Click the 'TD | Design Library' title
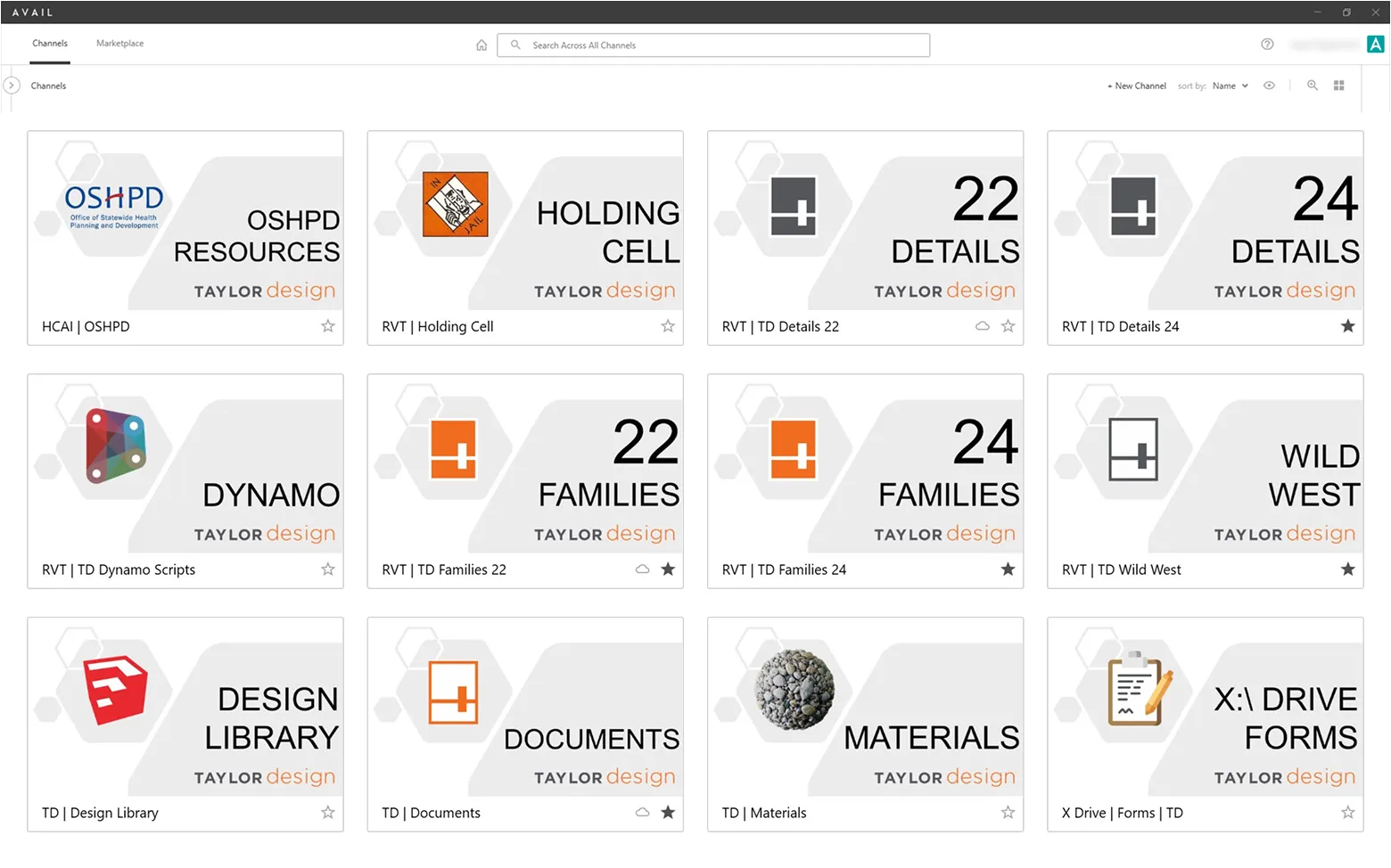This screenshot has width=1391, height=868. coord(100,814)
